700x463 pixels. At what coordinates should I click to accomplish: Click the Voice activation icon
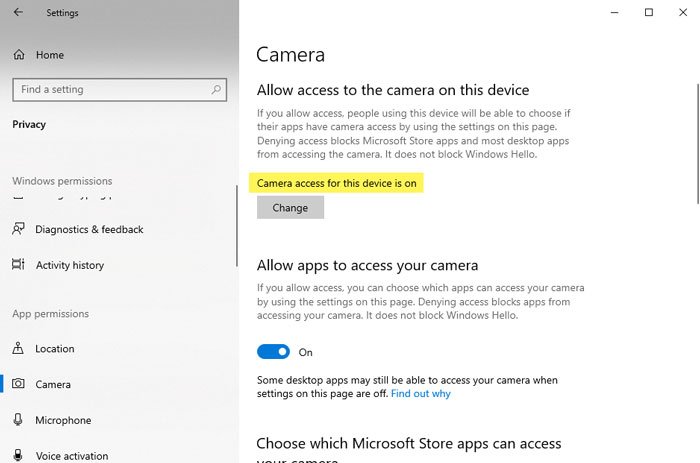[x=18, y=456]
